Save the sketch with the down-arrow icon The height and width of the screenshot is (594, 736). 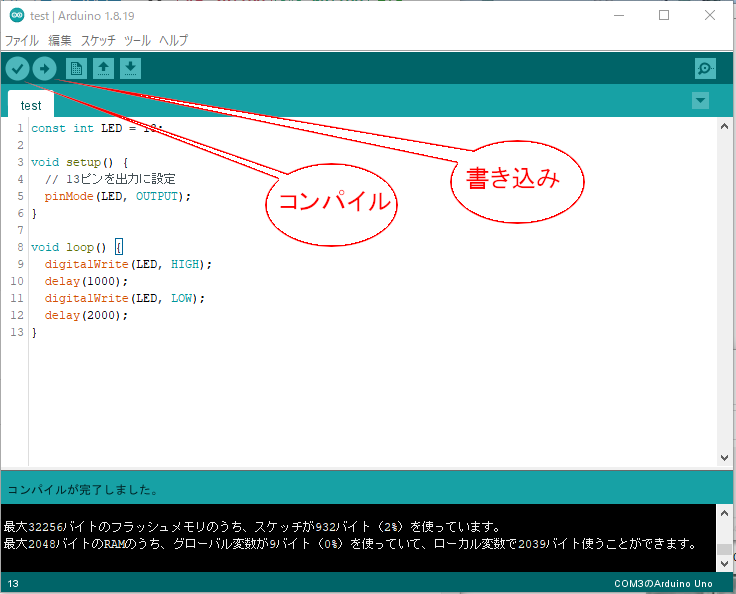(130, 68)
